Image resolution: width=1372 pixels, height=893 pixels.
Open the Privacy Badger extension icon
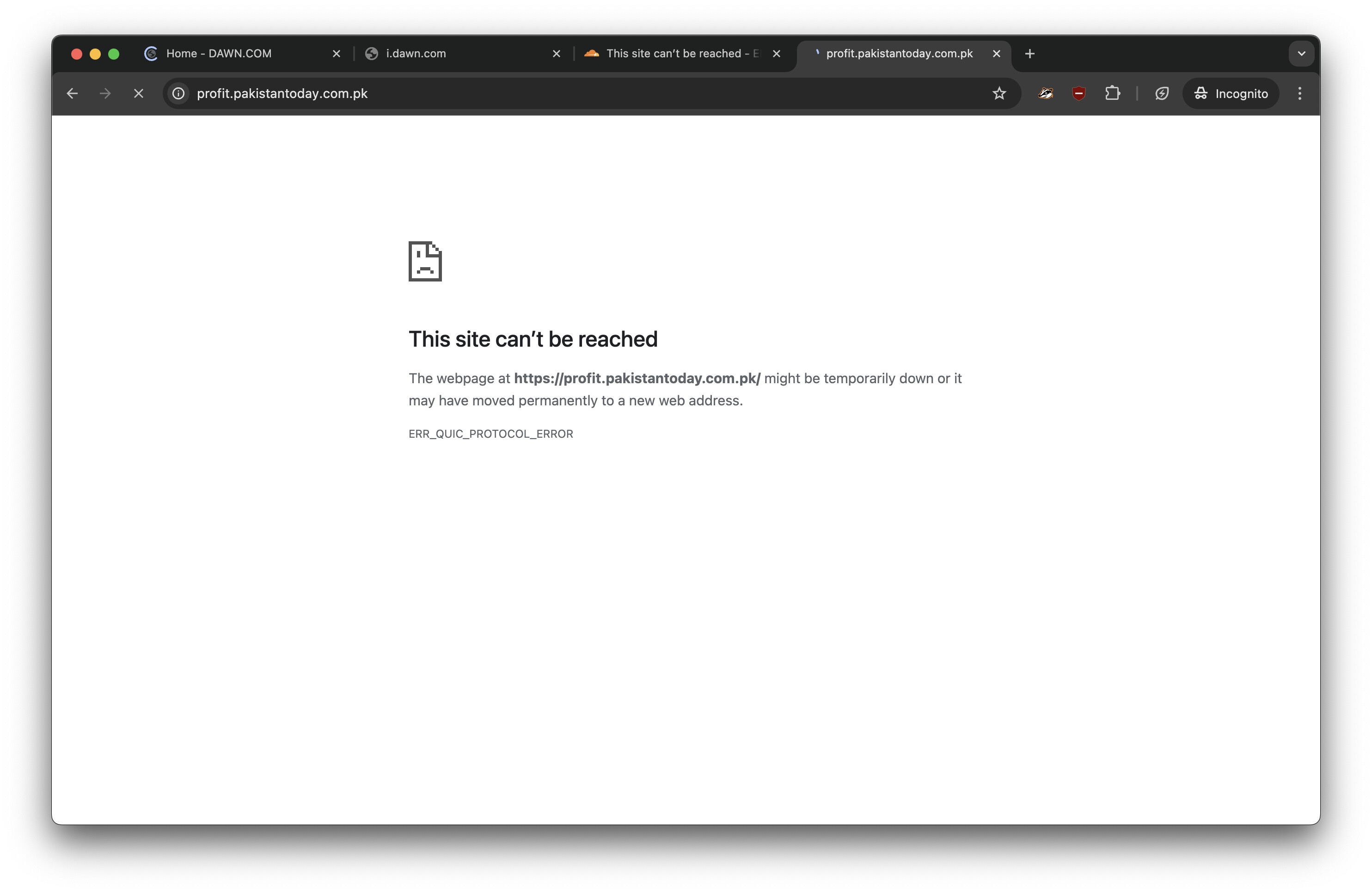(x=1046, y=93)
